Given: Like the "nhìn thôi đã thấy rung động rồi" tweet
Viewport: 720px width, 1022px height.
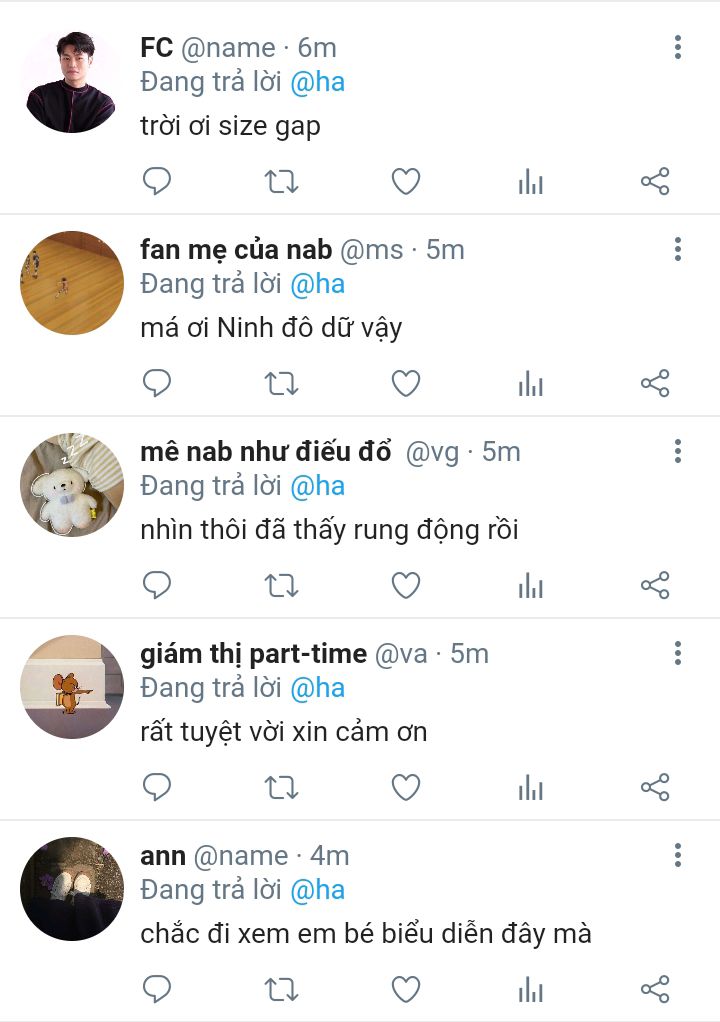Looking at the screenshot, I should (x=405, y=585).
